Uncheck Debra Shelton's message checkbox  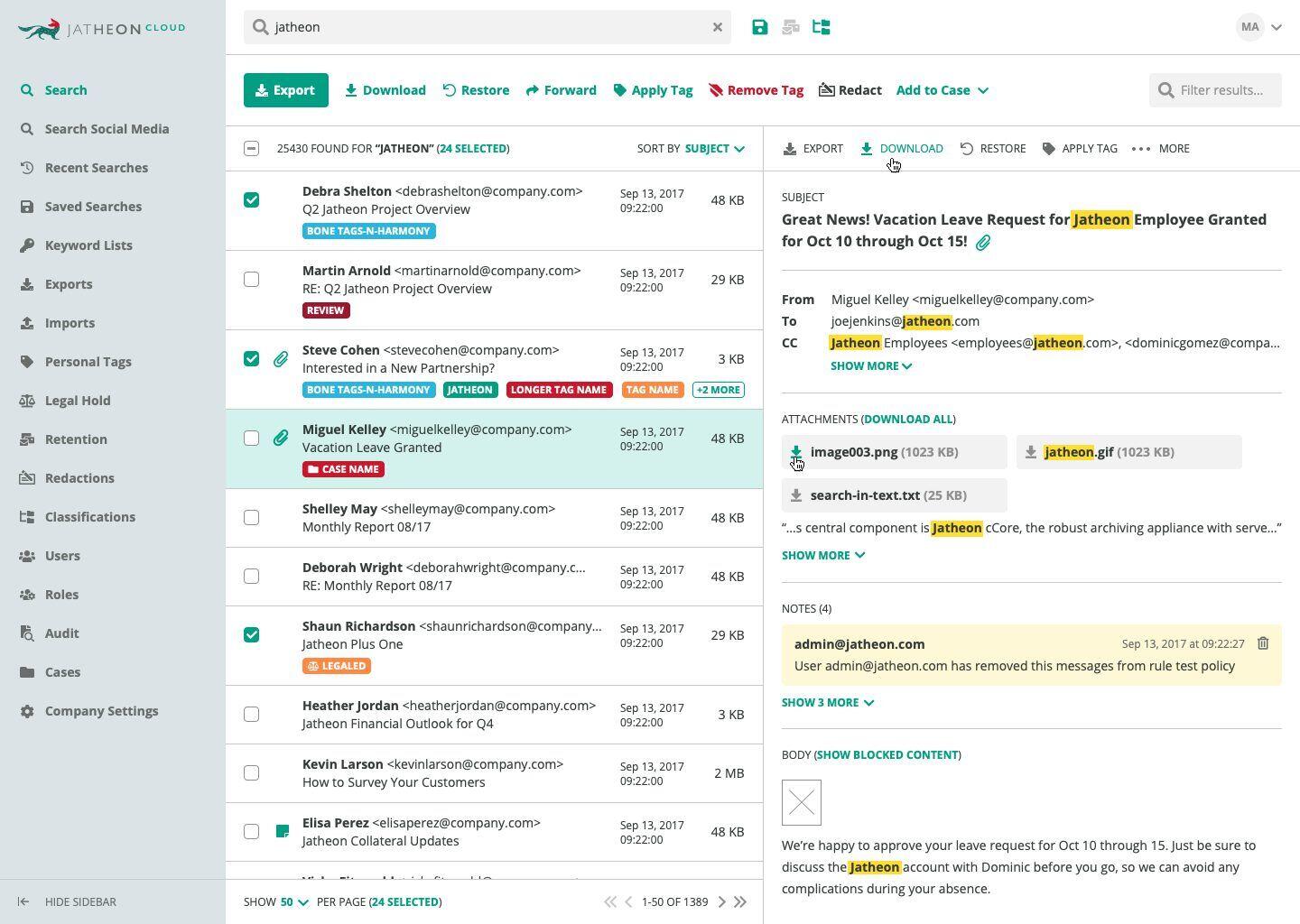pos(252,199)
